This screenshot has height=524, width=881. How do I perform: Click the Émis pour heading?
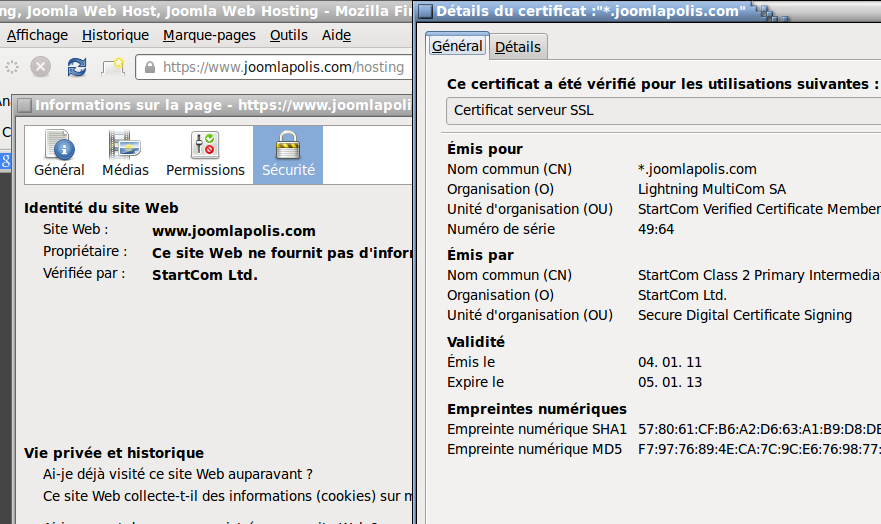pyautogui.click(x=485, y=149)
